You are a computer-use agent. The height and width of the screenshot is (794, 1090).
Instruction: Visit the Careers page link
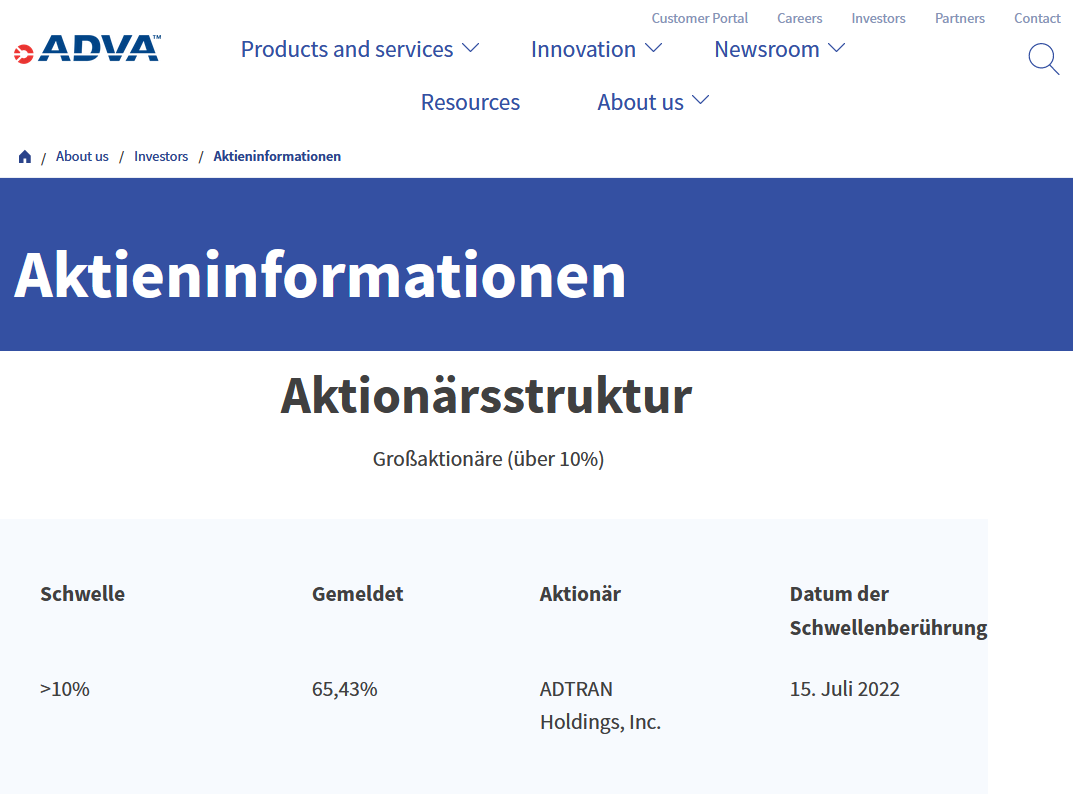799,17
